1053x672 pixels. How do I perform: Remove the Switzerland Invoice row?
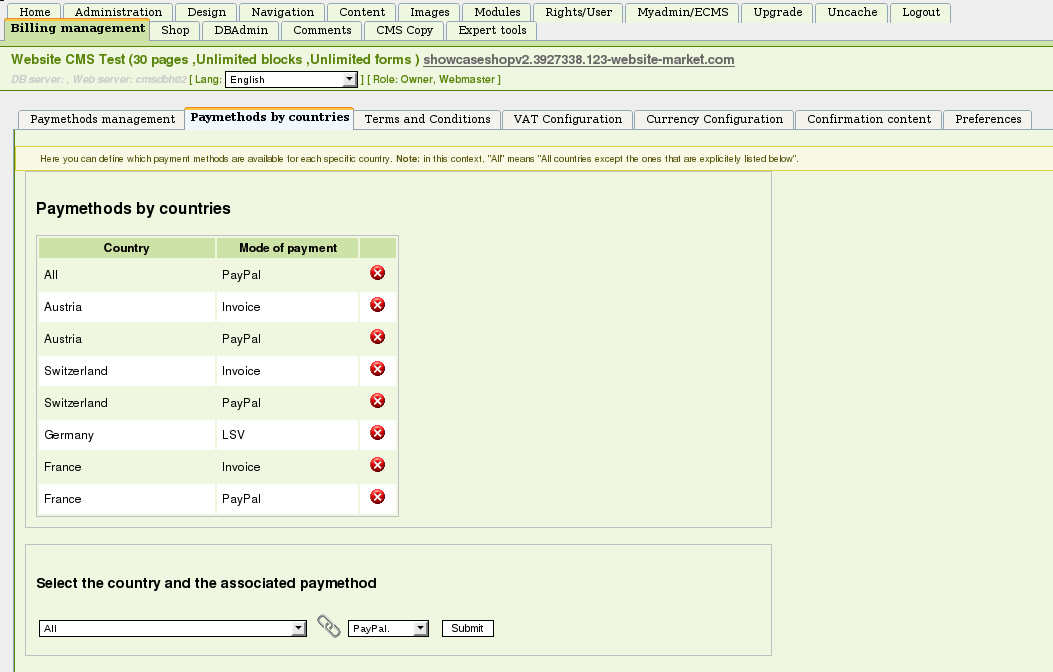[377, 369]
